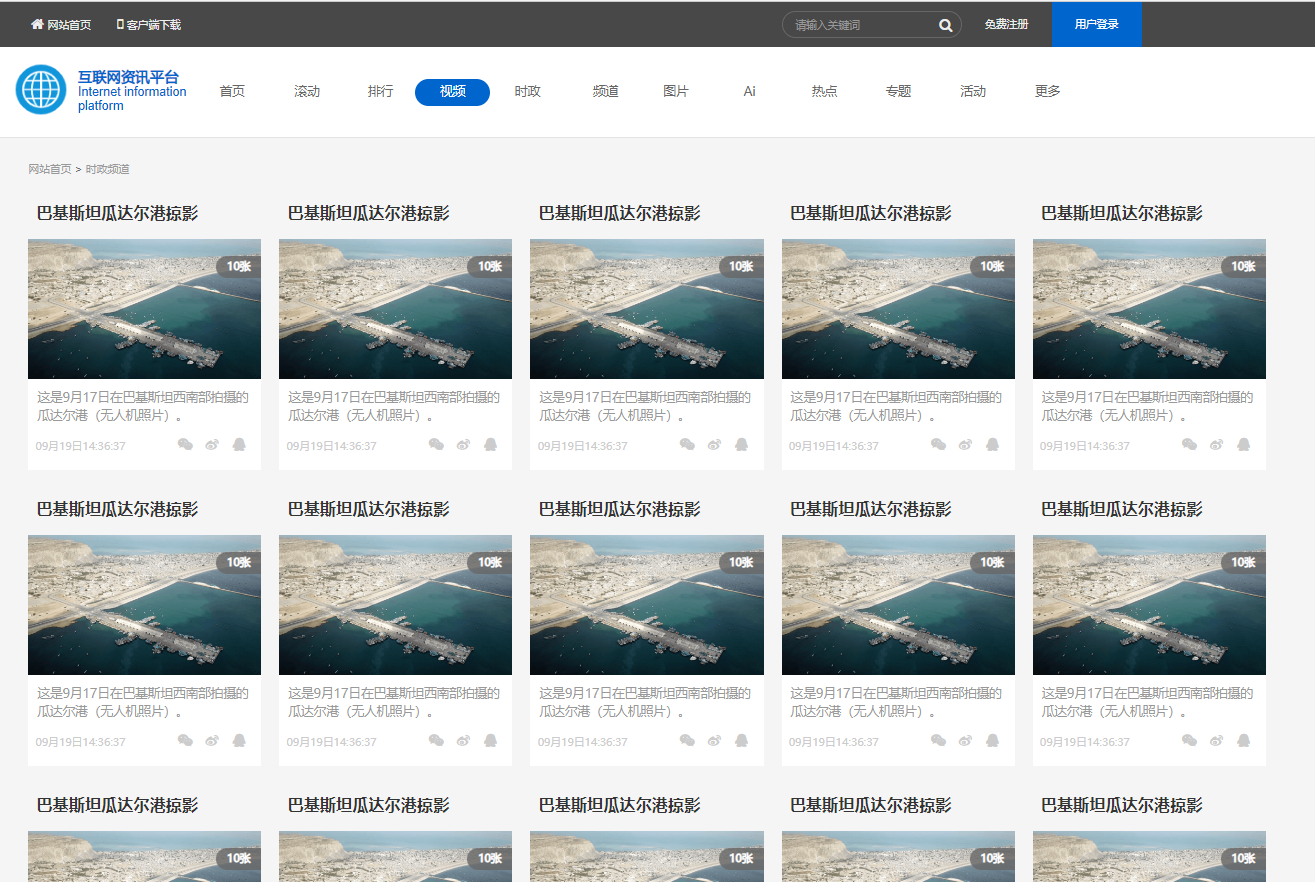Share top-row first card via WeChat icon
The image size is (1315, 882).
(x=185, y=445)
